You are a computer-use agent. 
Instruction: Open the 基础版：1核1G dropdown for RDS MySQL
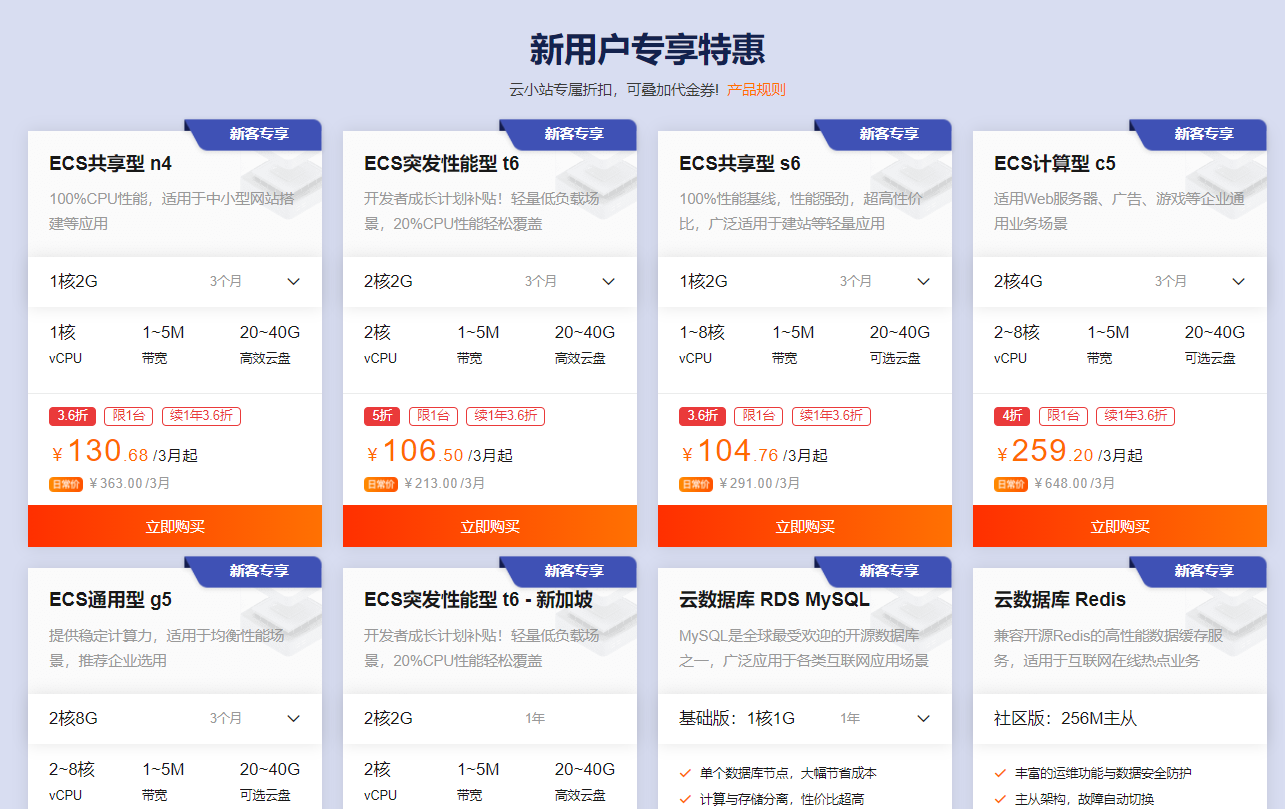pos(805,718)
